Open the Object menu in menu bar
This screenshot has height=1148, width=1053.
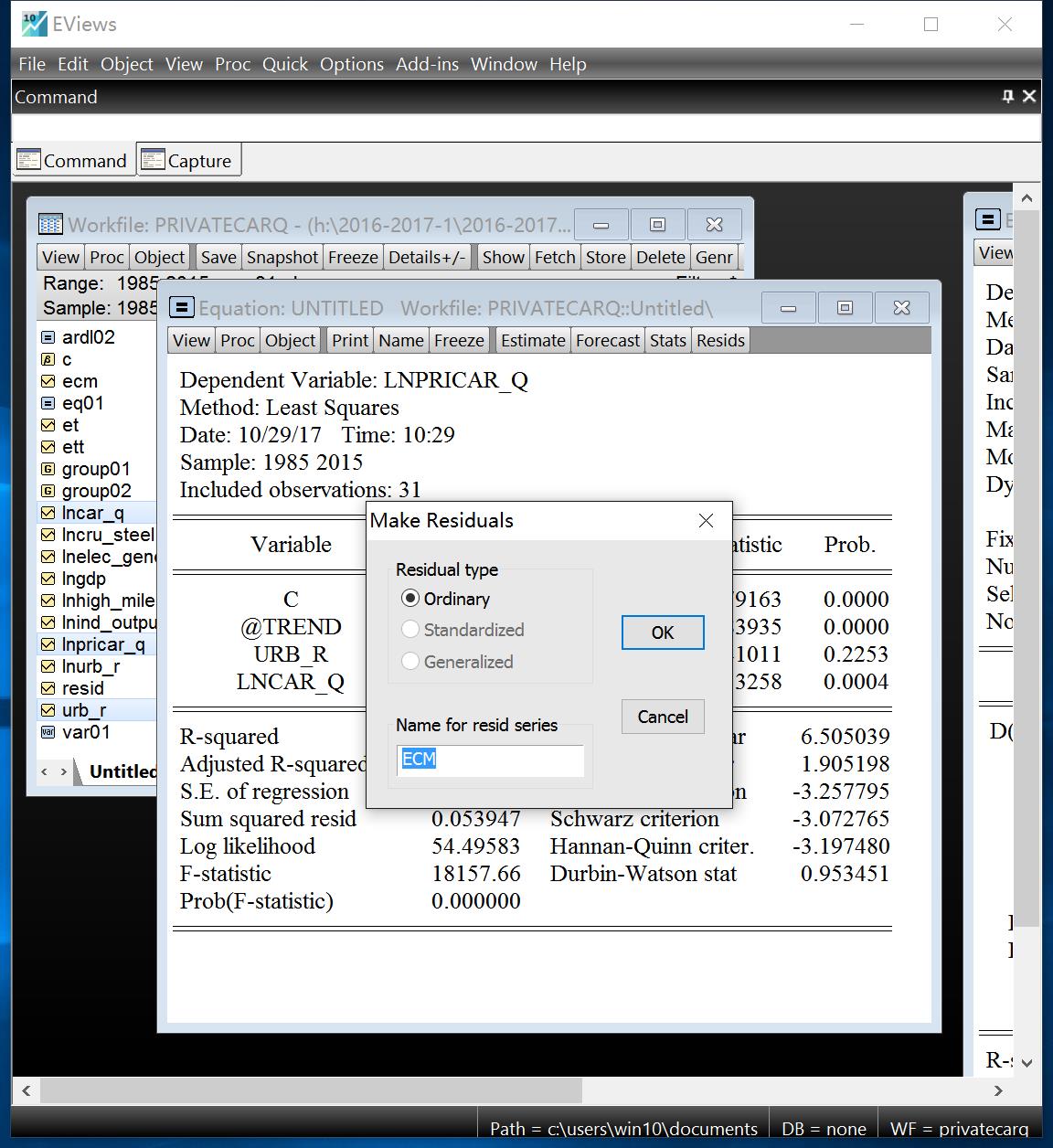[x=127, y=64]
